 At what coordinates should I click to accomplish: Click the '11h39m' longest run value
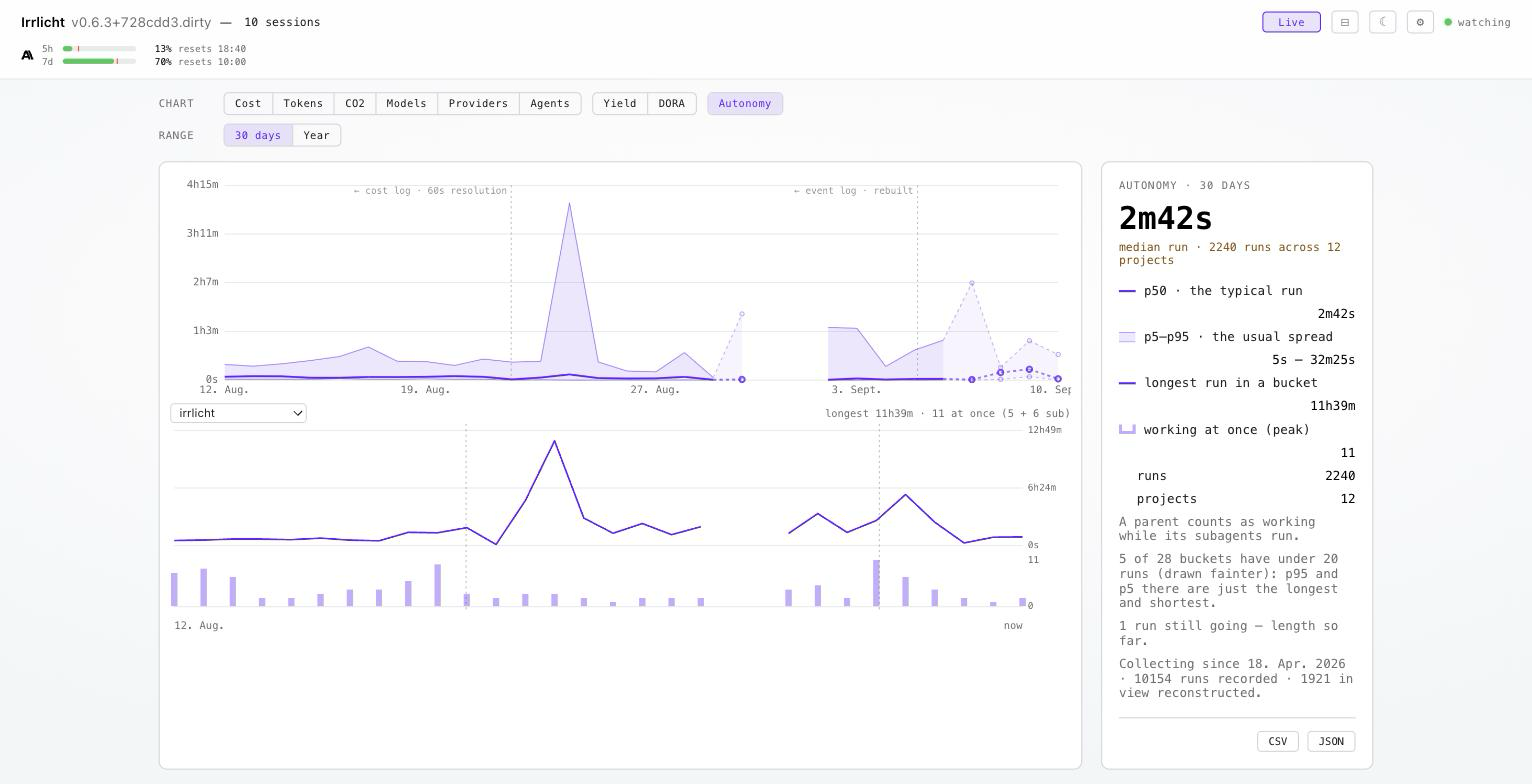(x=1333, y=406)
